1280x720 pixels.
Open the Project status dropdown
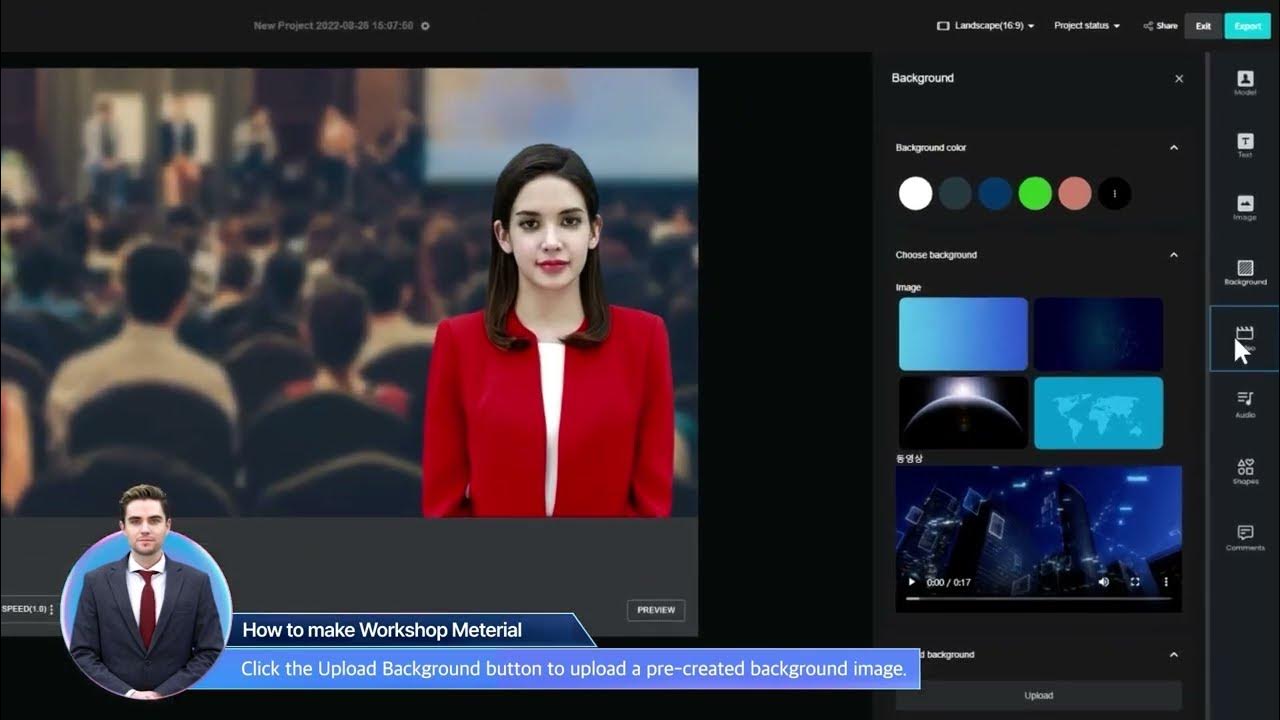[1087, 26]
